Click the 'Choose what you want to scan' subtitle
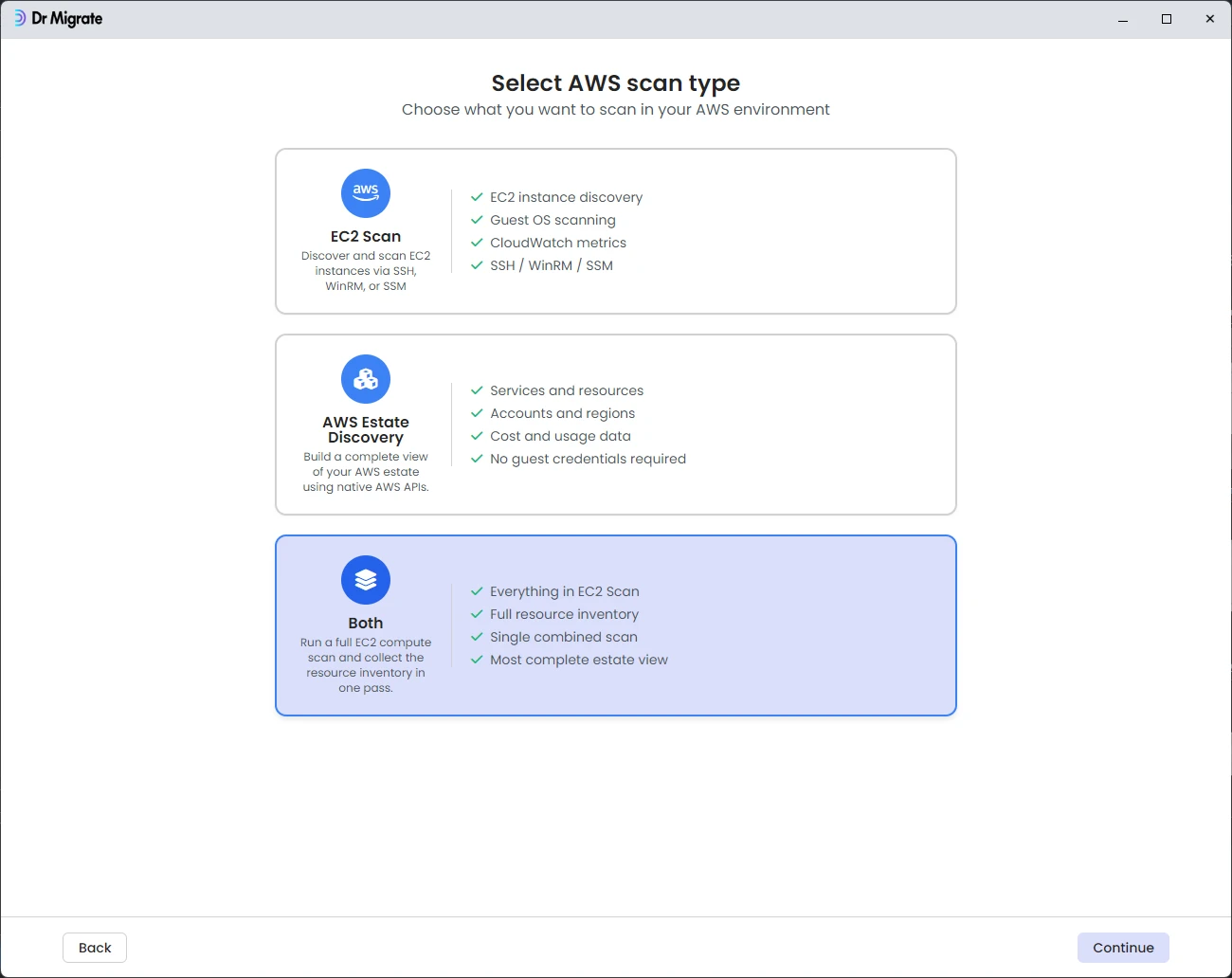The height and width of the screenshot is (978, 1232). [x=616, y=110]
